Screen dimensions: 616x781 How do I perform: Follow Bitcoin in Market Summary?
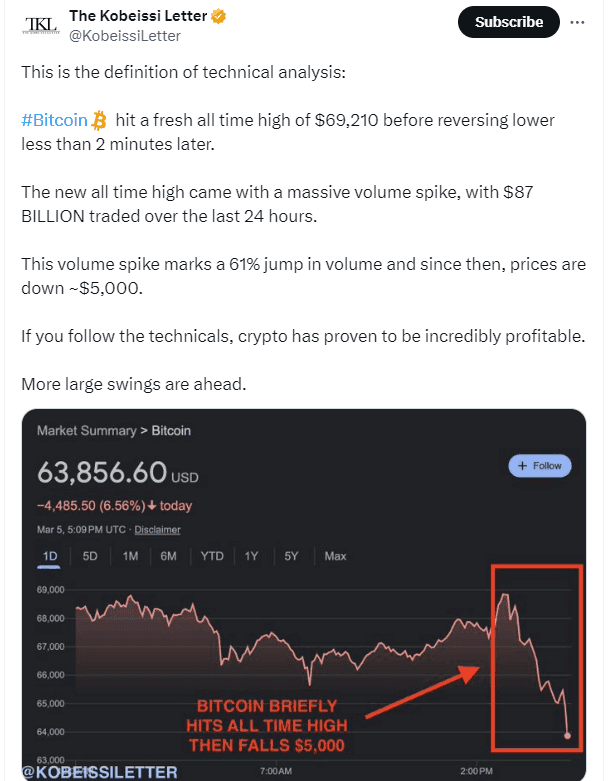pyautogui.click(x=540, y=466)
